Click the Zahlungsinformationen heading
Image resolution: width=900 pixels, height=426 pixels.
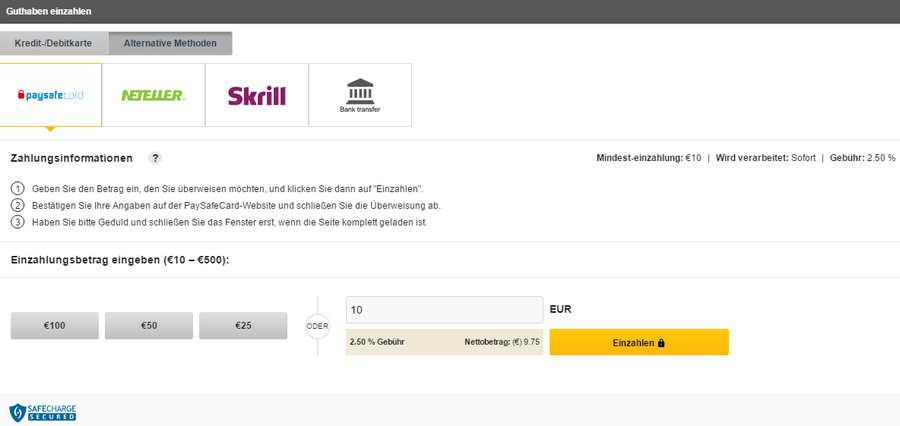72,158
